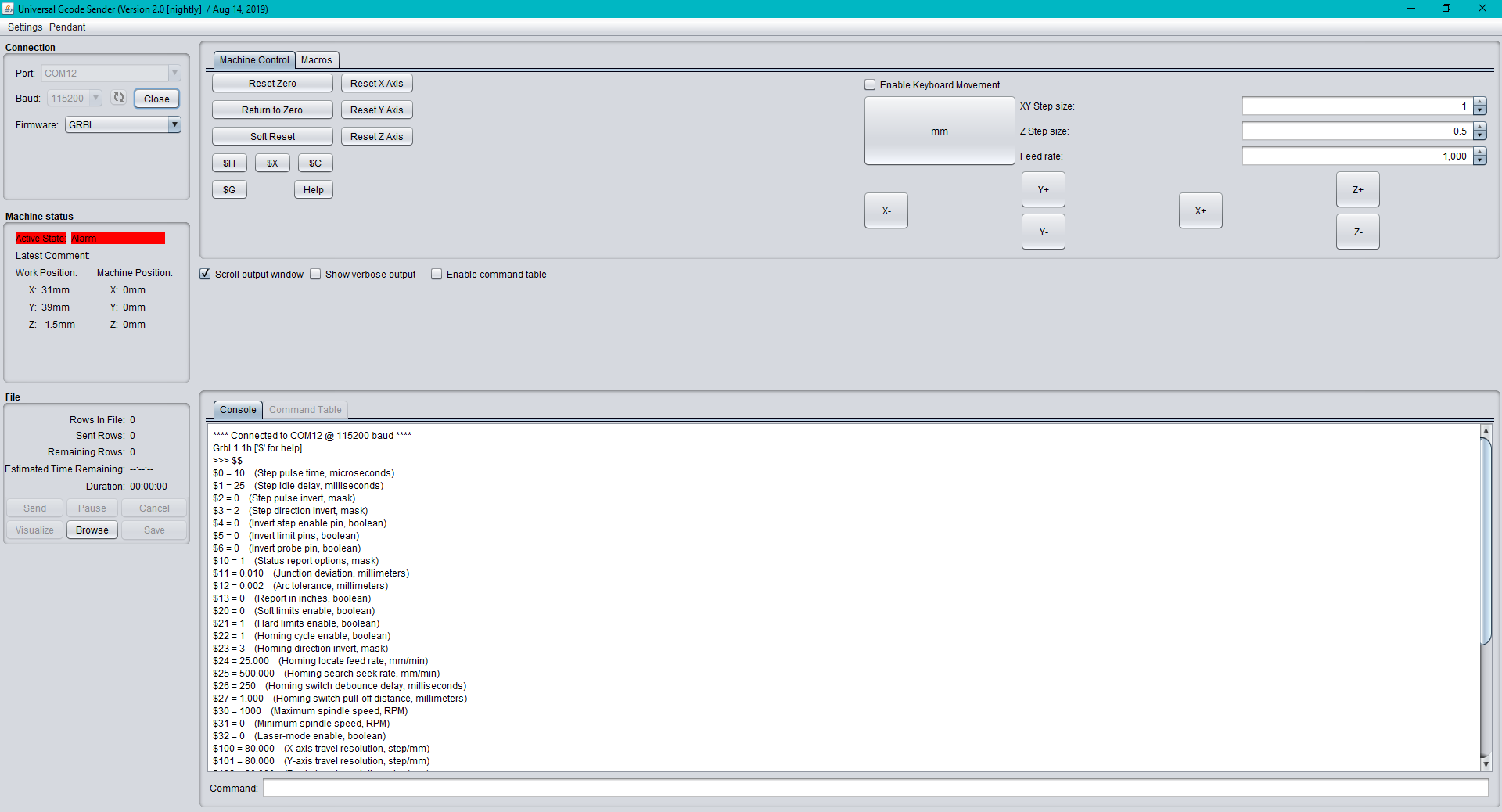Image resolution: width=1502 pixels, height=812 pixels.
Task: Click the red Alarm active state value
Action: (x=118, y=238)
